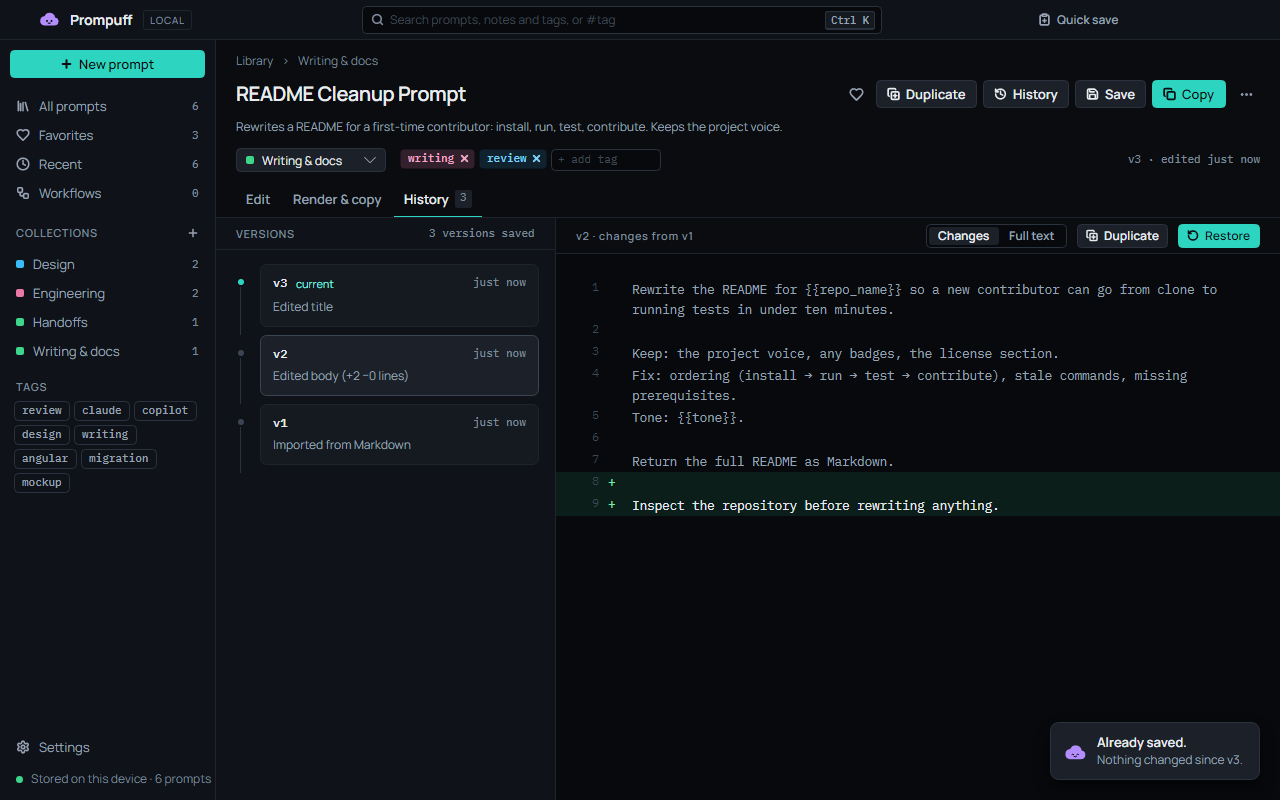Image resolution: width=1280 pixels, height=800 pixels.
Task: Switch diff view to Changes
Action: [x=963, y=236]
